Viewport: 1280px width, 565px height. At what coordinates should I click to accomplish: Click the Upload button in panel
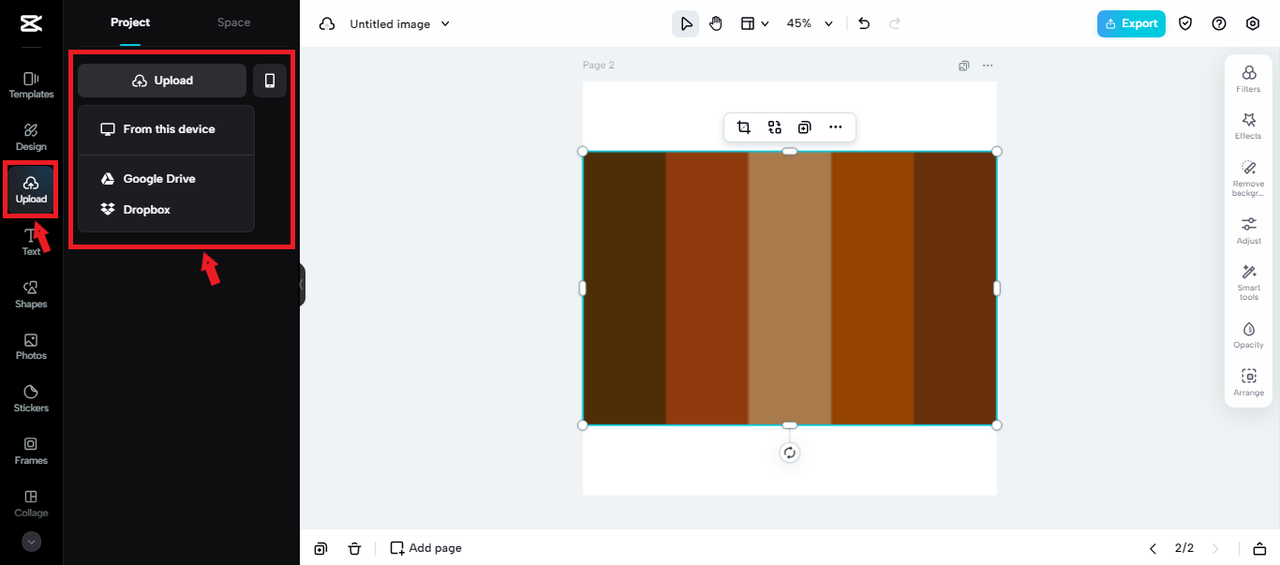(x=162, y=80)
